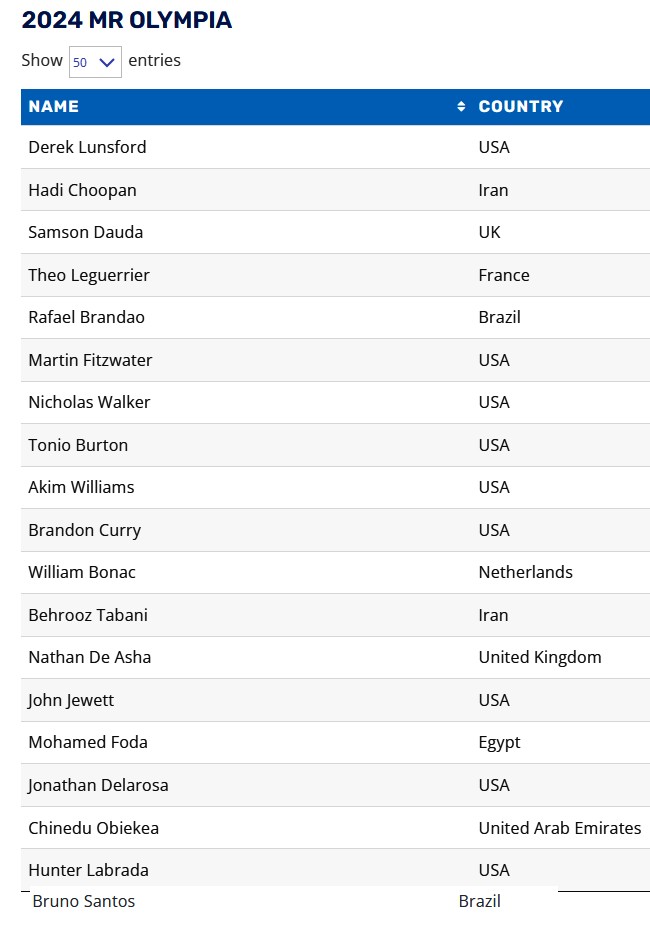Image resolution: width=650 pixels, height=932 pixels.
Task: Click the 2024 MR OLYMPIA heading
Action: point(127,20)
